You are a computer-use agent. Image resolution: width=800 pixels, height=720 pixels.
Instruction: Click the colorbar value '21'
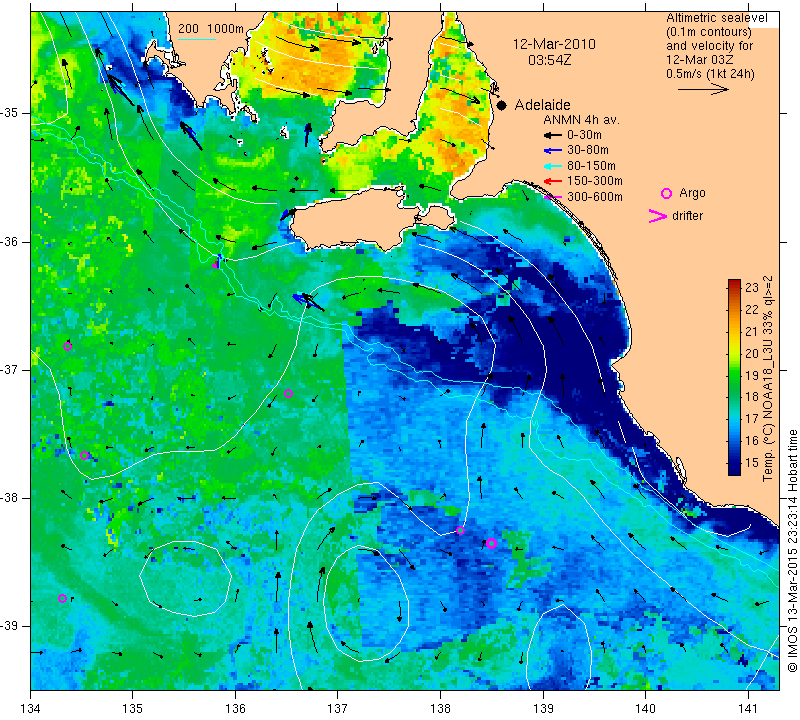(x=752, y=331)
